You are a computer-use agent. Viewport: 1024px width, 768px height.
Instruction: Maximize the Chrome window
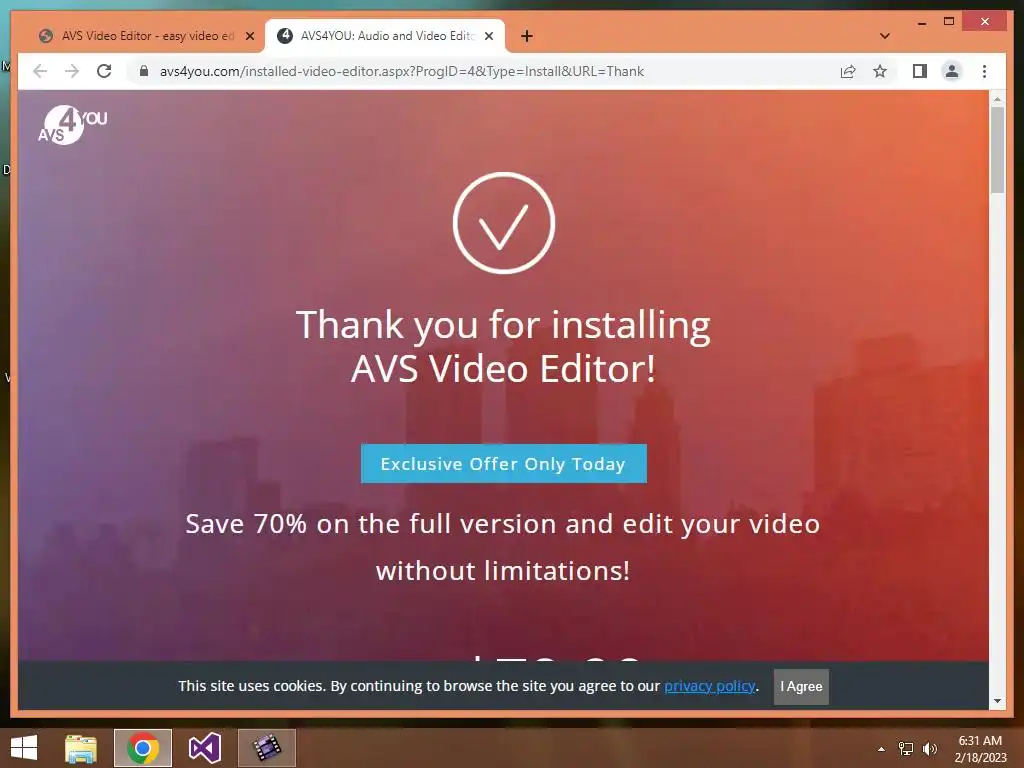[x=949, y=22]
